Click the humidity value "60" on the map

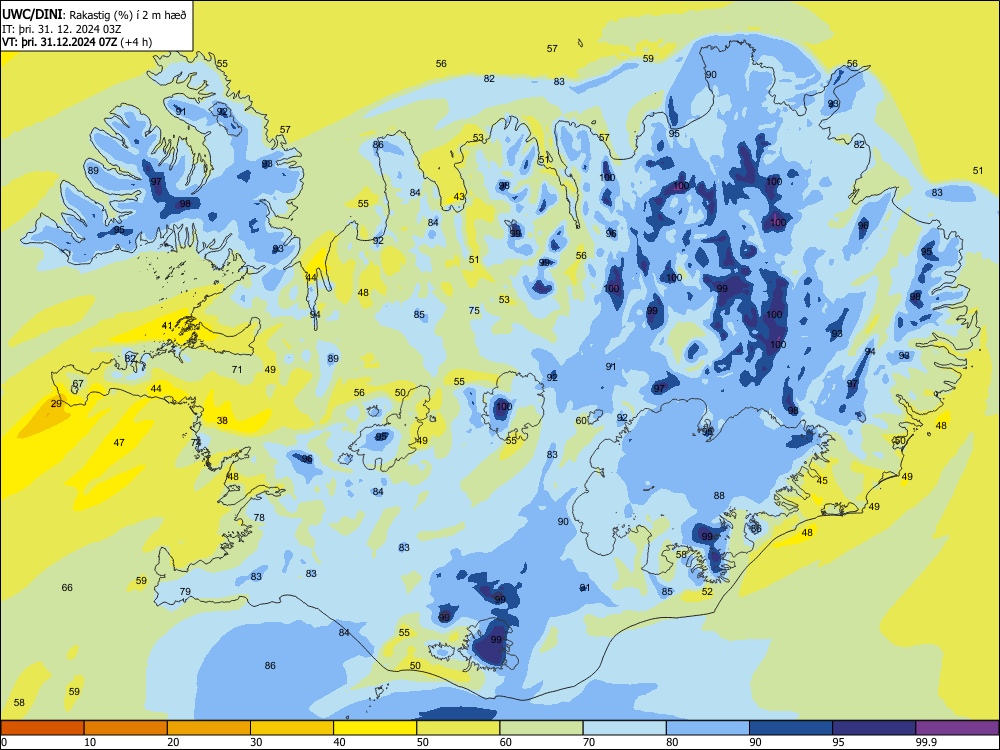tap(581, 420)
